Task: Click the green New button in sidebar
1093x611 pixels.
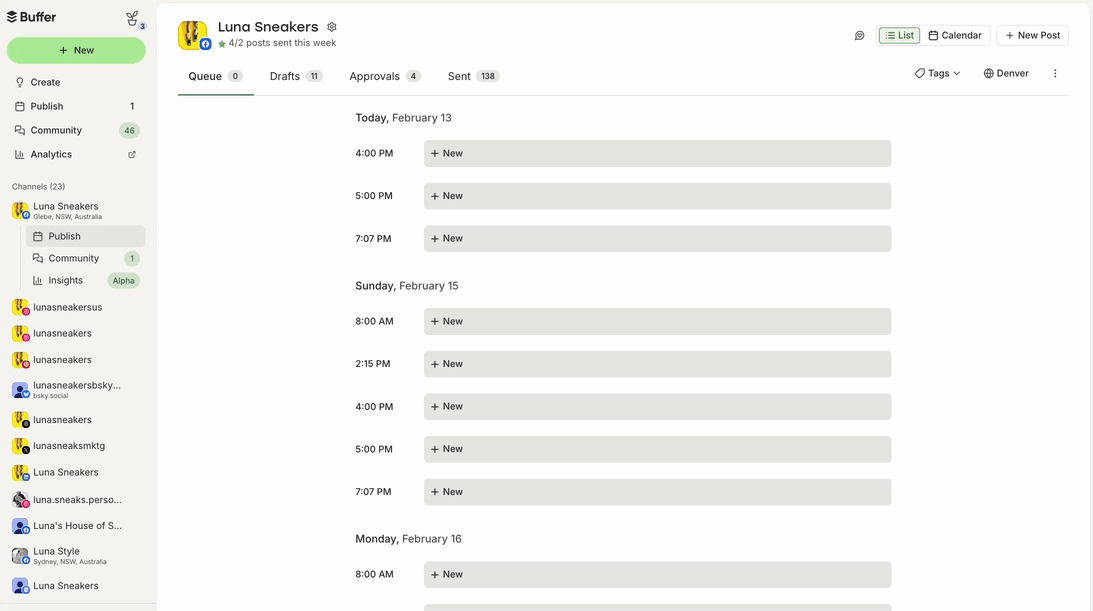Action: coord(76,50)
